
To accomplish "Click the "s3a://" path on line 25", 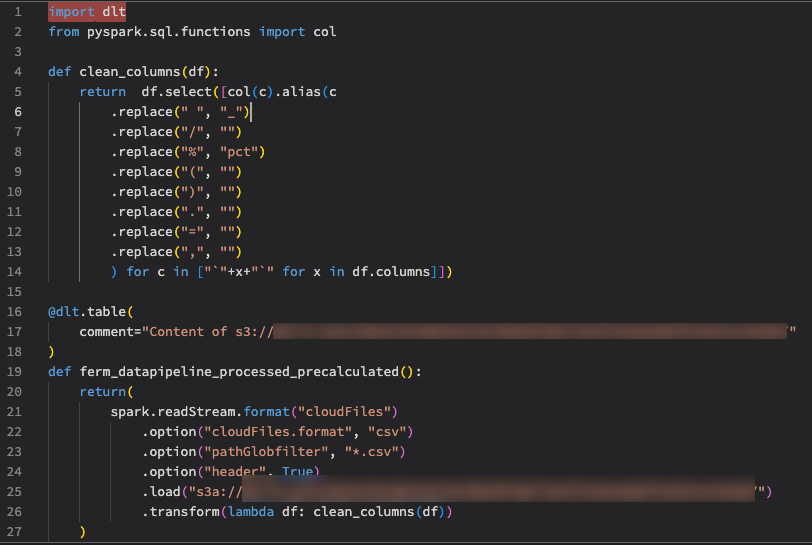I will pos(214,491).
